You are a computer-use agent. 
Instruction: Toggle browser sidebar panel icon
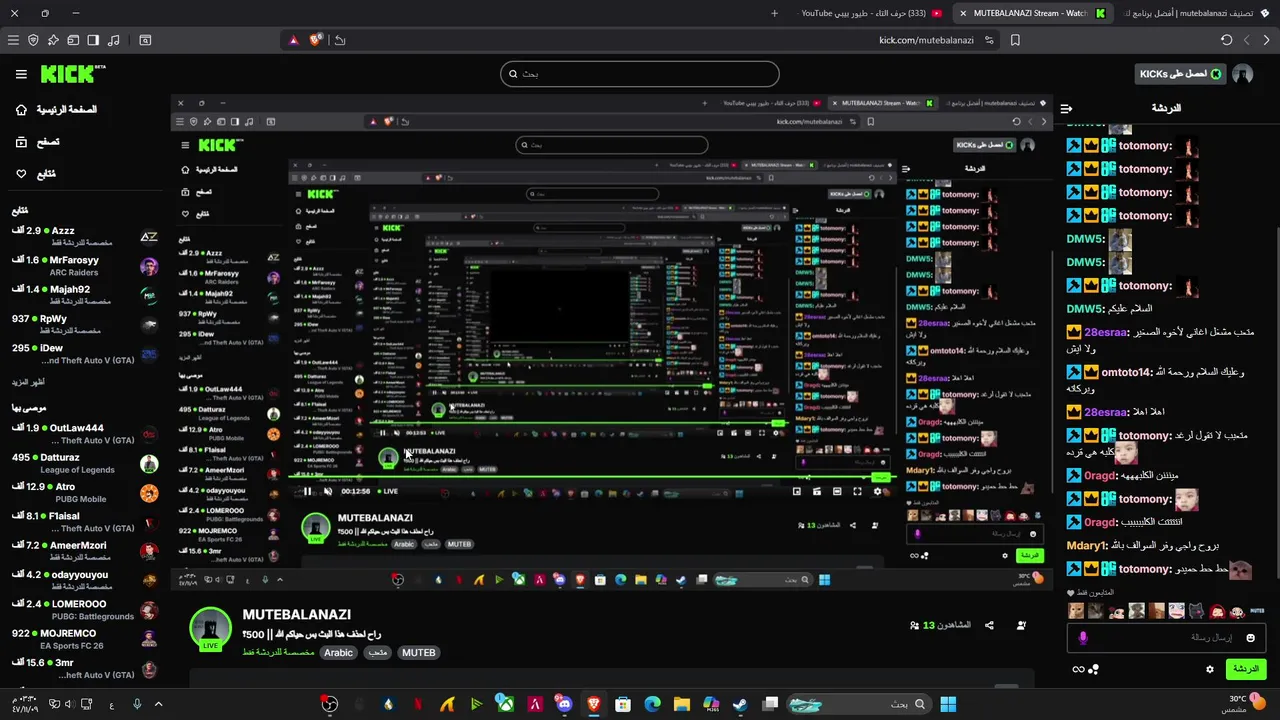(x=93, y=40)
